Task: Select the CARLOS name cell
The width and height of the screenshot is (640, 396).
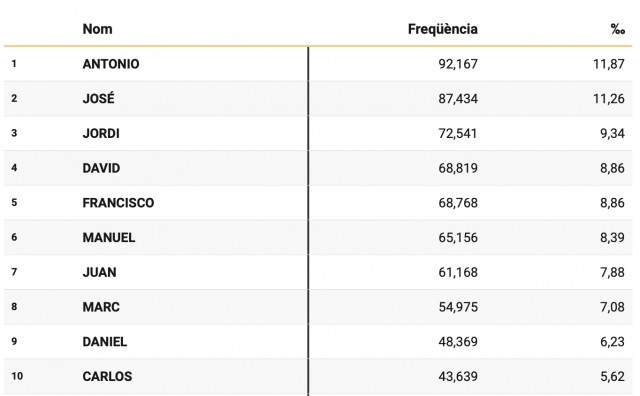Action: [x=107, y=376]
